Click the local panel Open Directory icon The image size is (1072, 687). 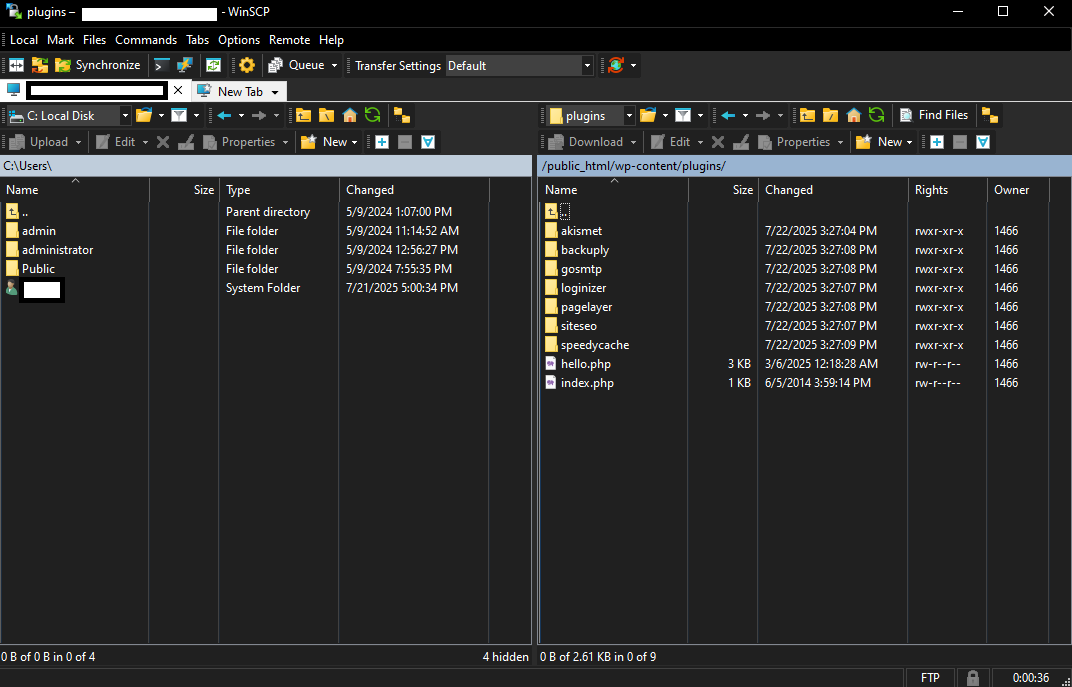pos(144,115)
